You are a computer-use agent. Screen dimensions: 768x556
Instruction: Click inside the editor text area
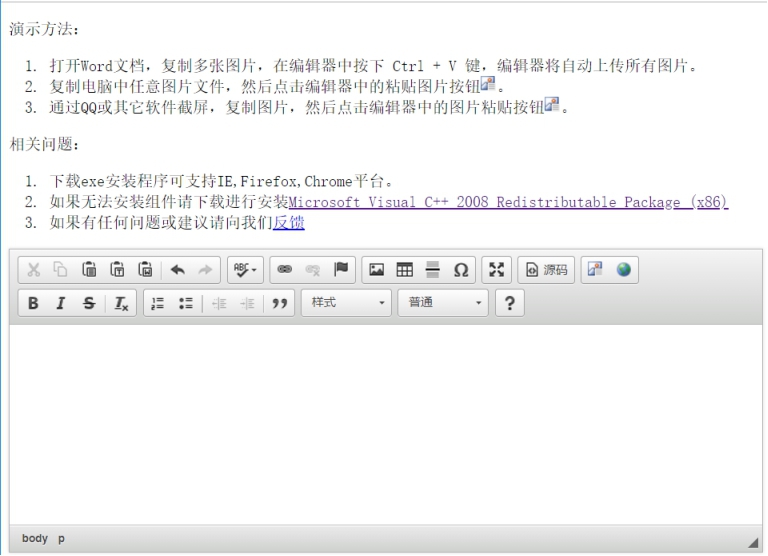pos(385,425)
